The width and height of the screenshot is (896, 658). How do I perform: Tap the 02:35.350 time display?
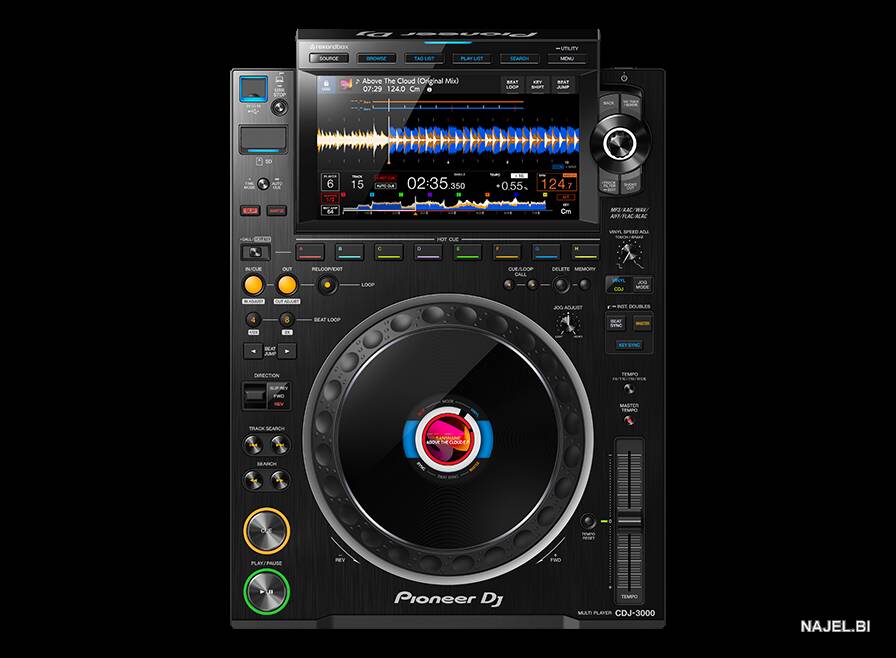435,183
